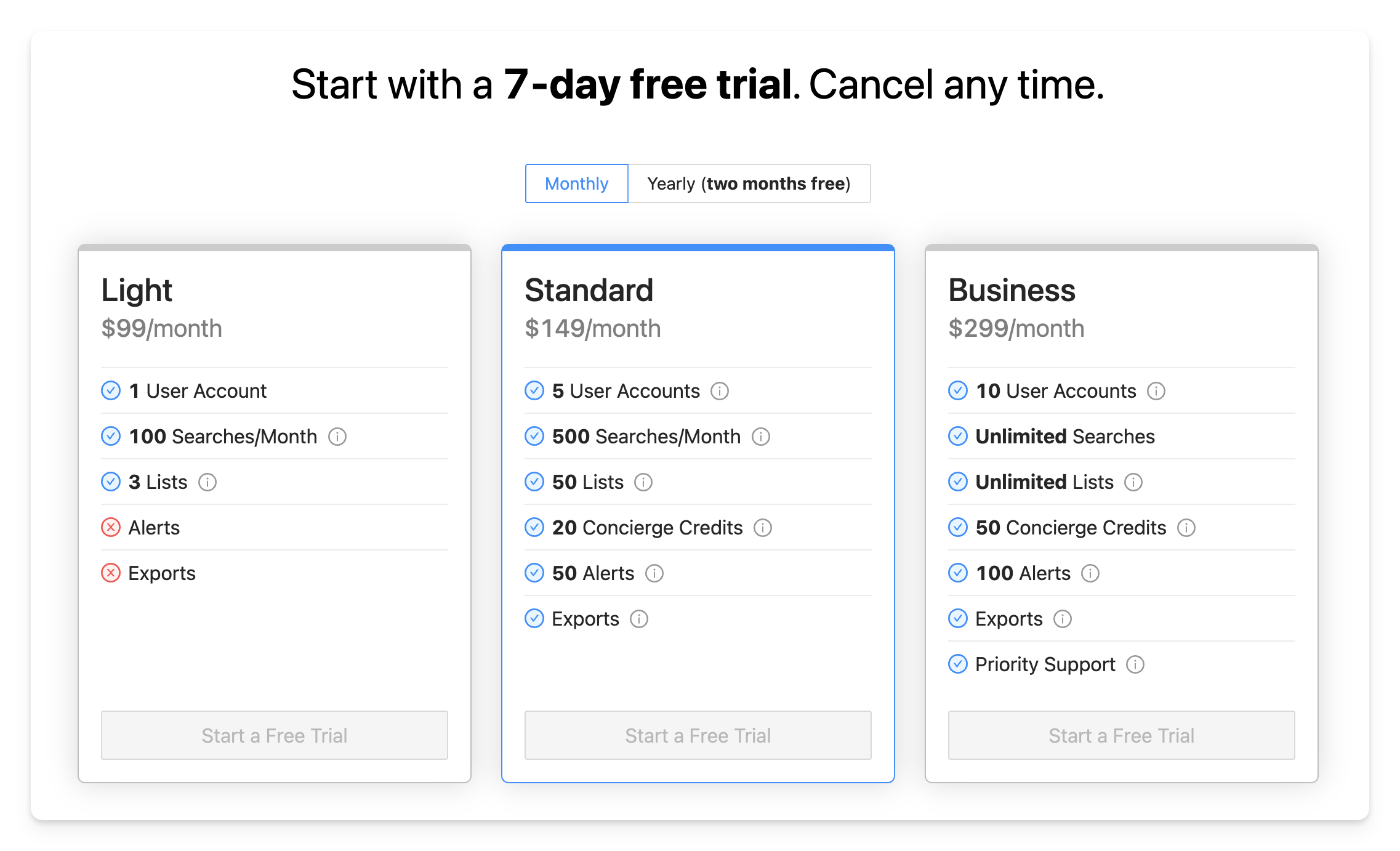Start a Free Trial for Standard plan
Screen dimensions: 1400x851
point(698,735)
